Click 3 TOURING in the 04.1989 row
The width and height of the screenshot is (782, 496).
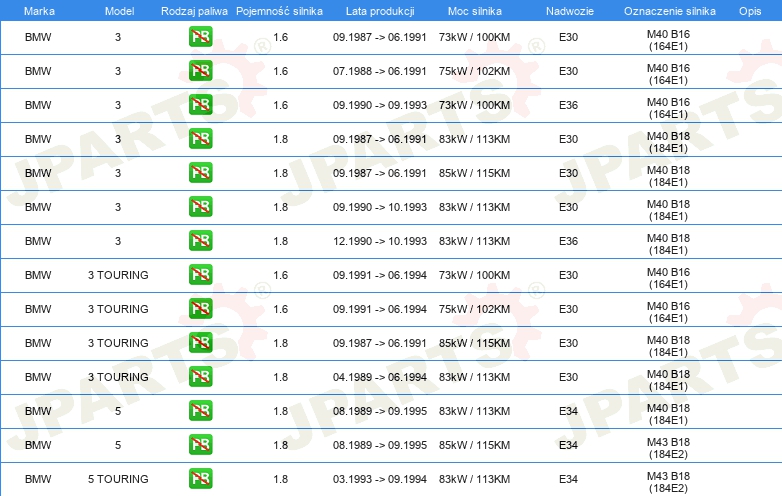118,377
